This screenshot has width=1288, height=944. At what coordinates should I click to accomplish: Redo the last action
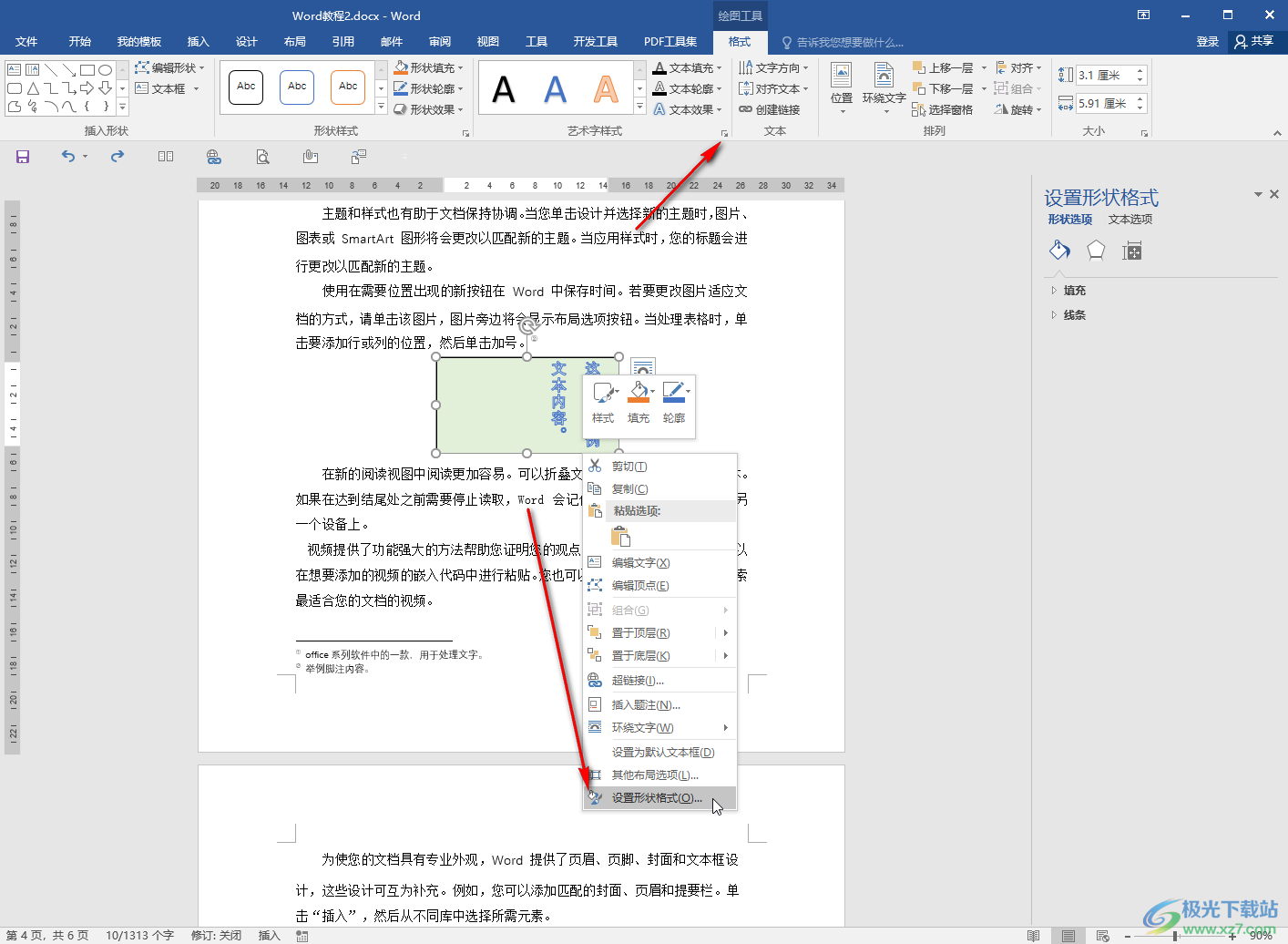pyautogui.click(x=118, y=157)
